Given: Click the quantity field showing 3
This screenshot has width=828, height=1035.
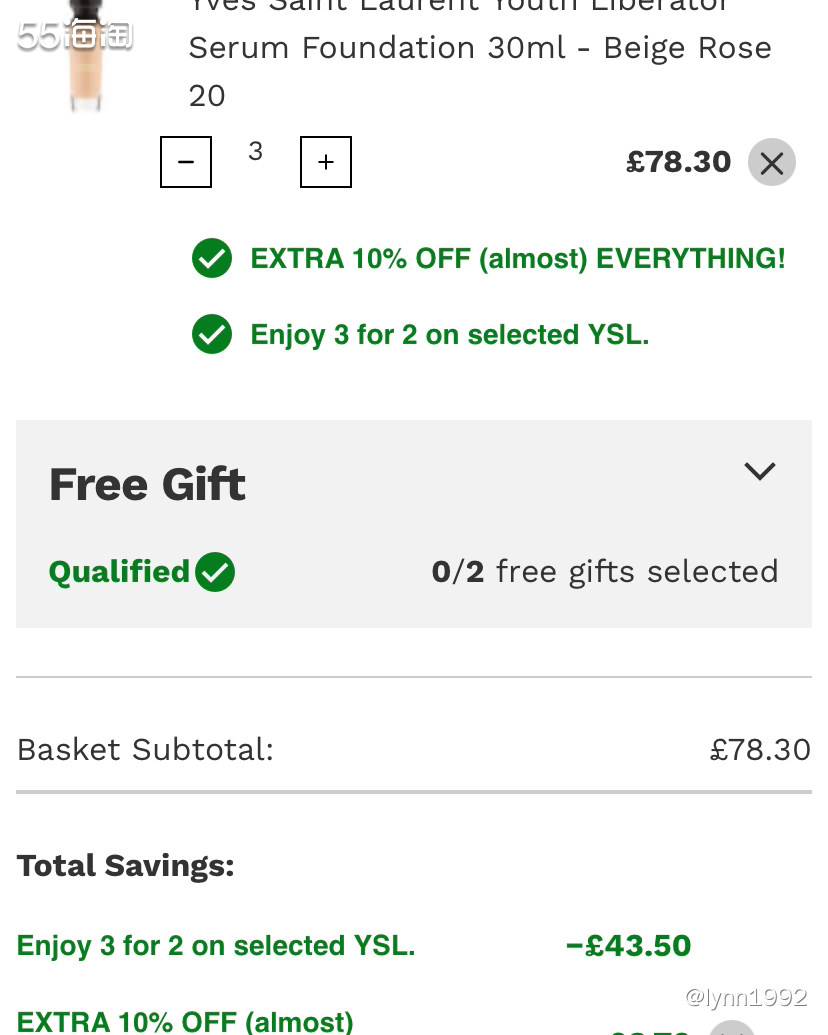Looking at the screenshot, I should click(256, 152).
